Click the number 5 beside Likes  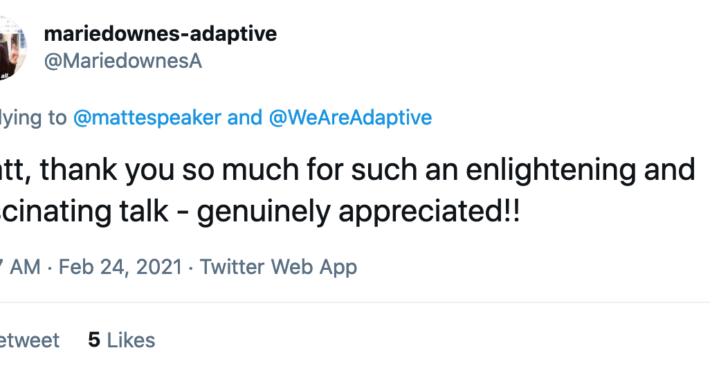point(94,340)
